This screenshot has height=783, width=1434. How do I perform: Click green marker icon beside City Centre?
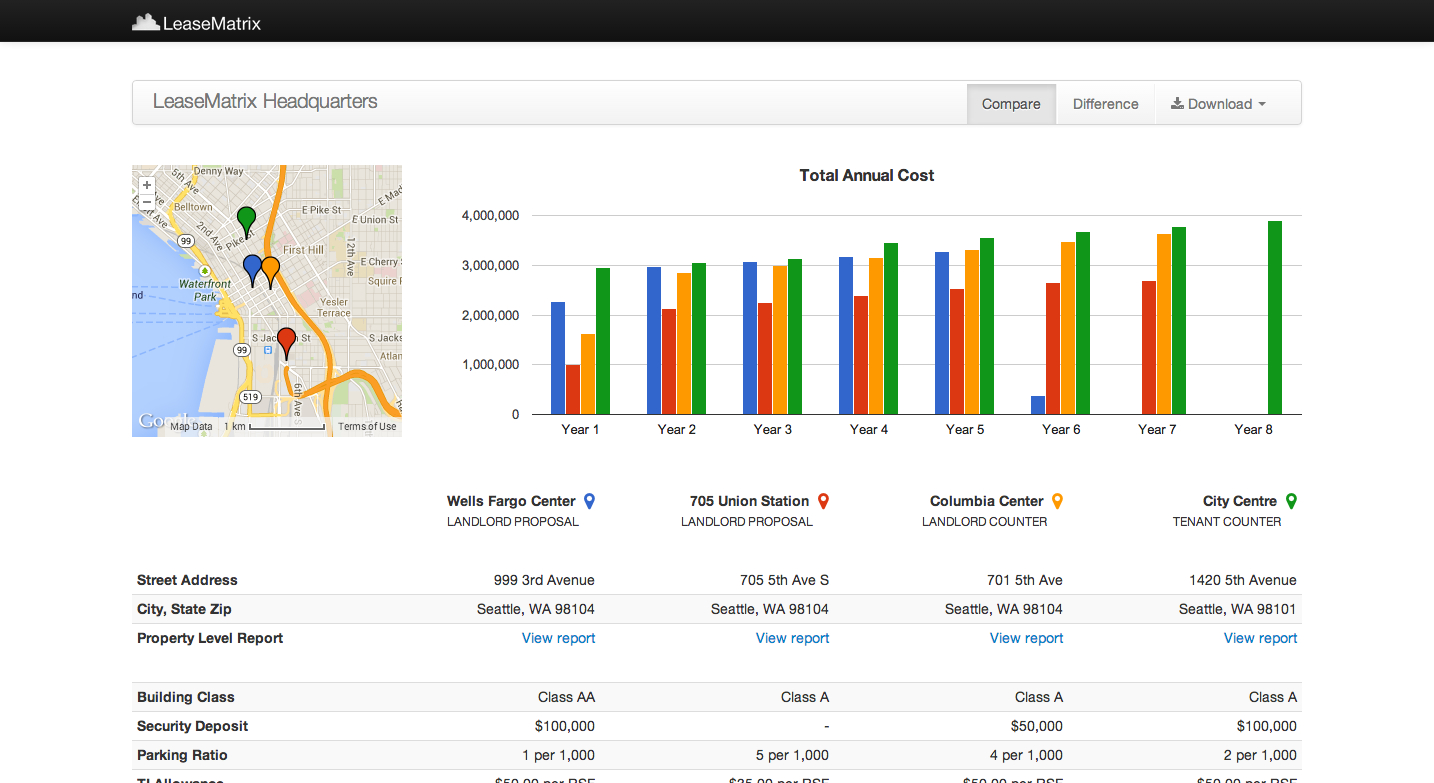pos(1291,501)
